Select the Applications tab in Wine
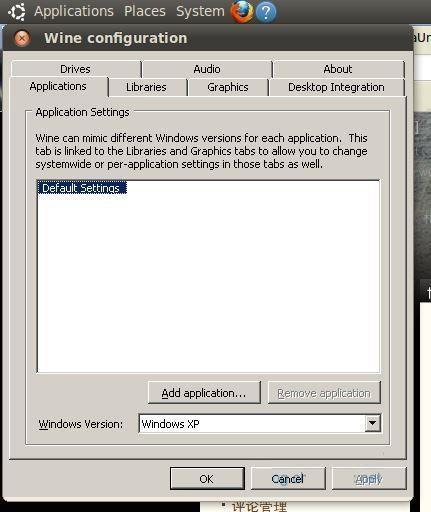 pyautogui.click(x=58, y=87)
